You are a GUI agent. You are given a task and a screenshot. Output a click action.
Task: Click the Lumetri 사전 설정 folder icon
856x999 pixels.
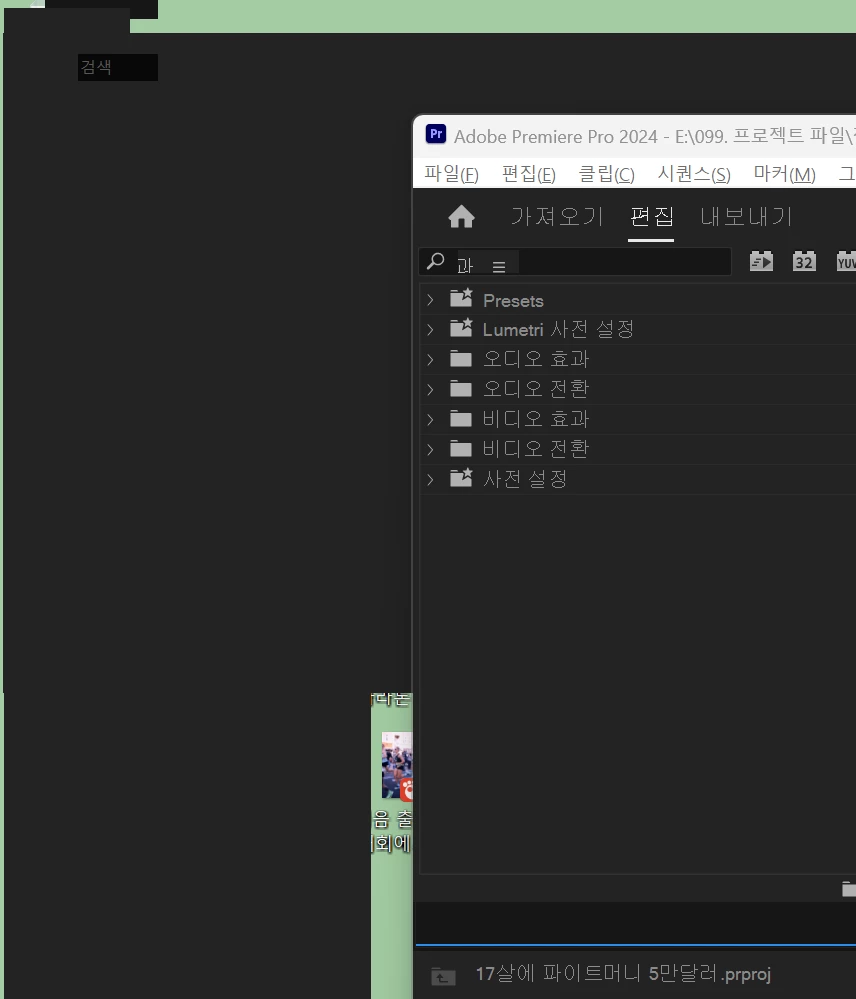tap(461, 328)
